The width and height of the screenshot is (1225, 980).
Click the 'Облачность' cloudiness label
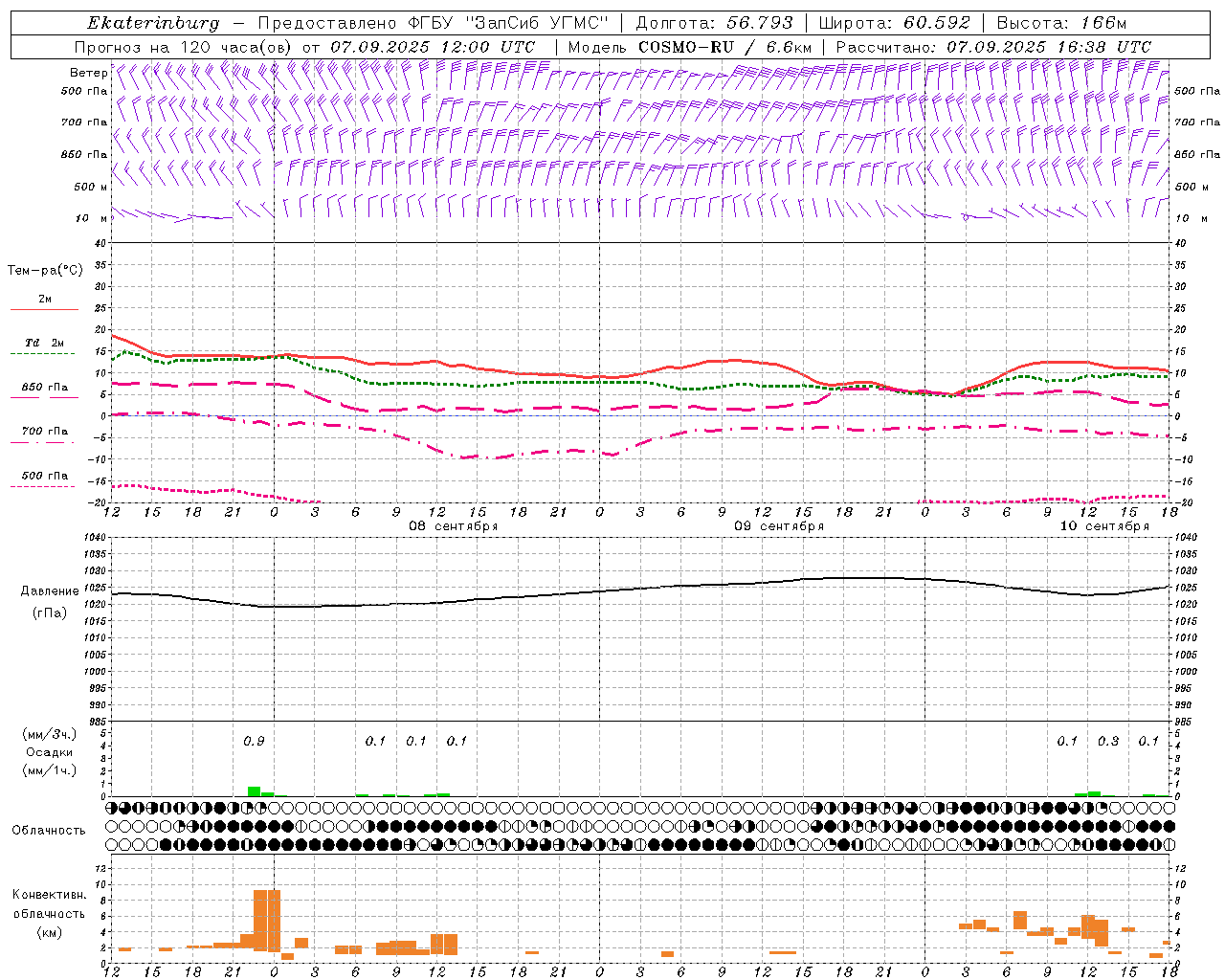49,831
